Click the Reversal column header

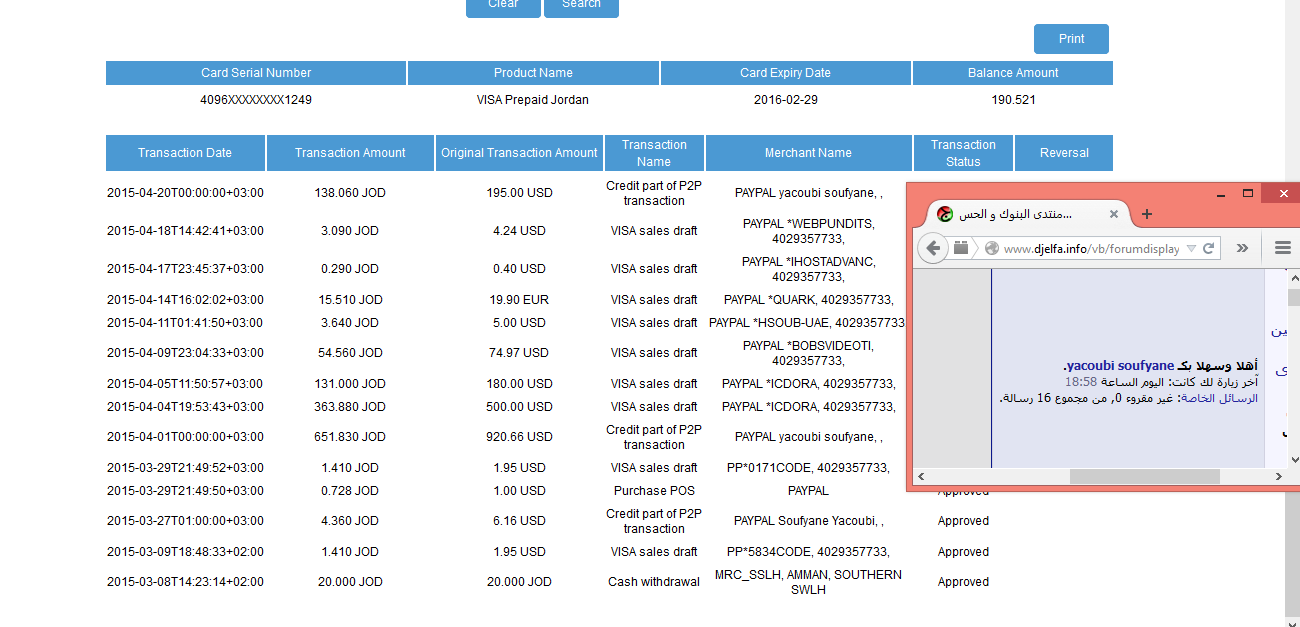[x=1064, y=153]
